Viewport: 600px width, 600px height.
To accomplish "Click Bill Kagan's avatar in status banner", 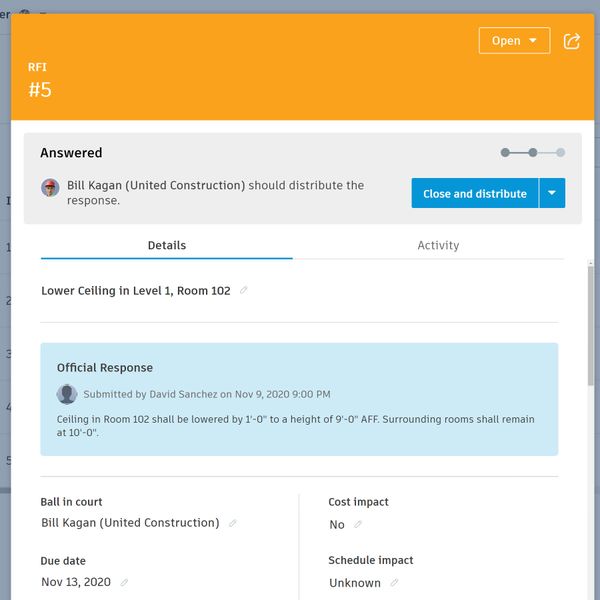I will click(50, 187).
